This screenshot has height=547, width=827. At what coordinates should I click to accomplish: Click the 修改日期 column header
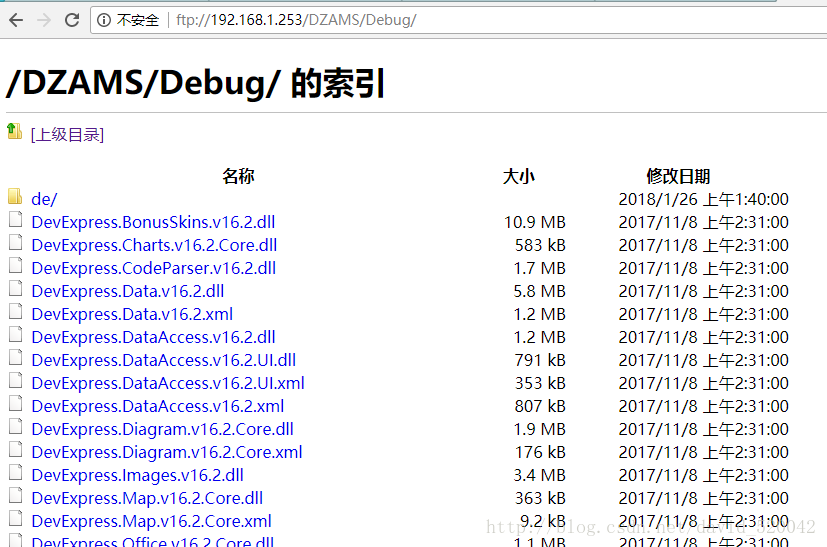678,176
